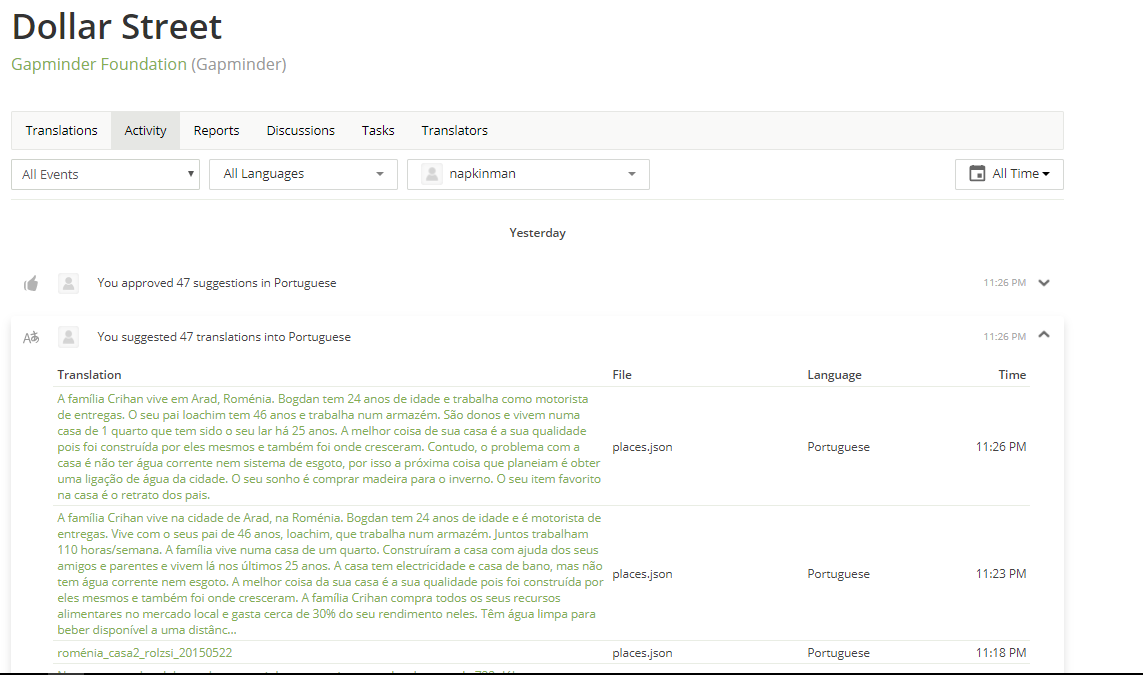Click Portuguese in the 11:18 PM row
The height and width of the screenshot is (675, 1143).
pos(838,652)
